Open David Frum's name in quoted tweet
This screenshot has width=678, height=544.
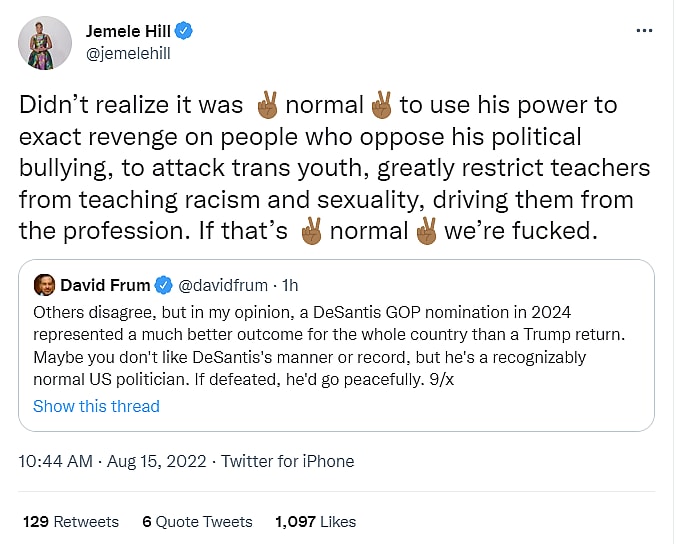(104, 285)
